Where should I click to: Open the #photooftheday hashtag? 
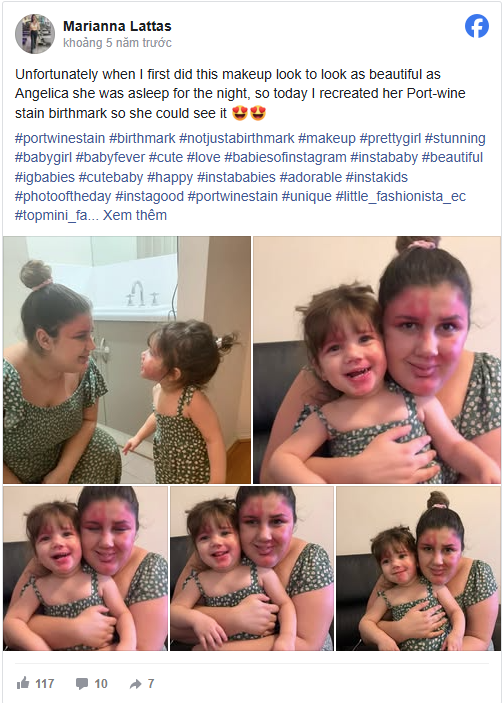[63, 196]
